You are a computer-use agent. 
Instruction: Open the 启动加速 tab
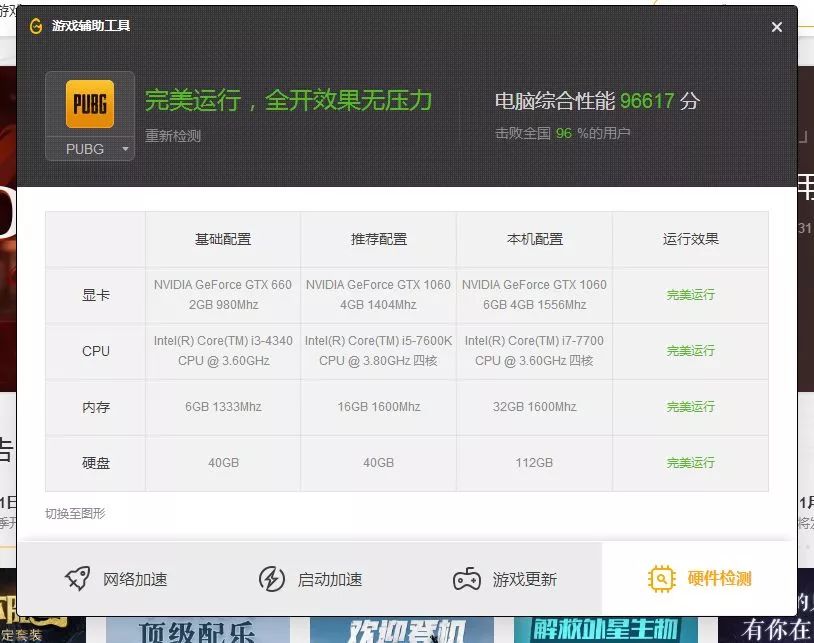310,579
